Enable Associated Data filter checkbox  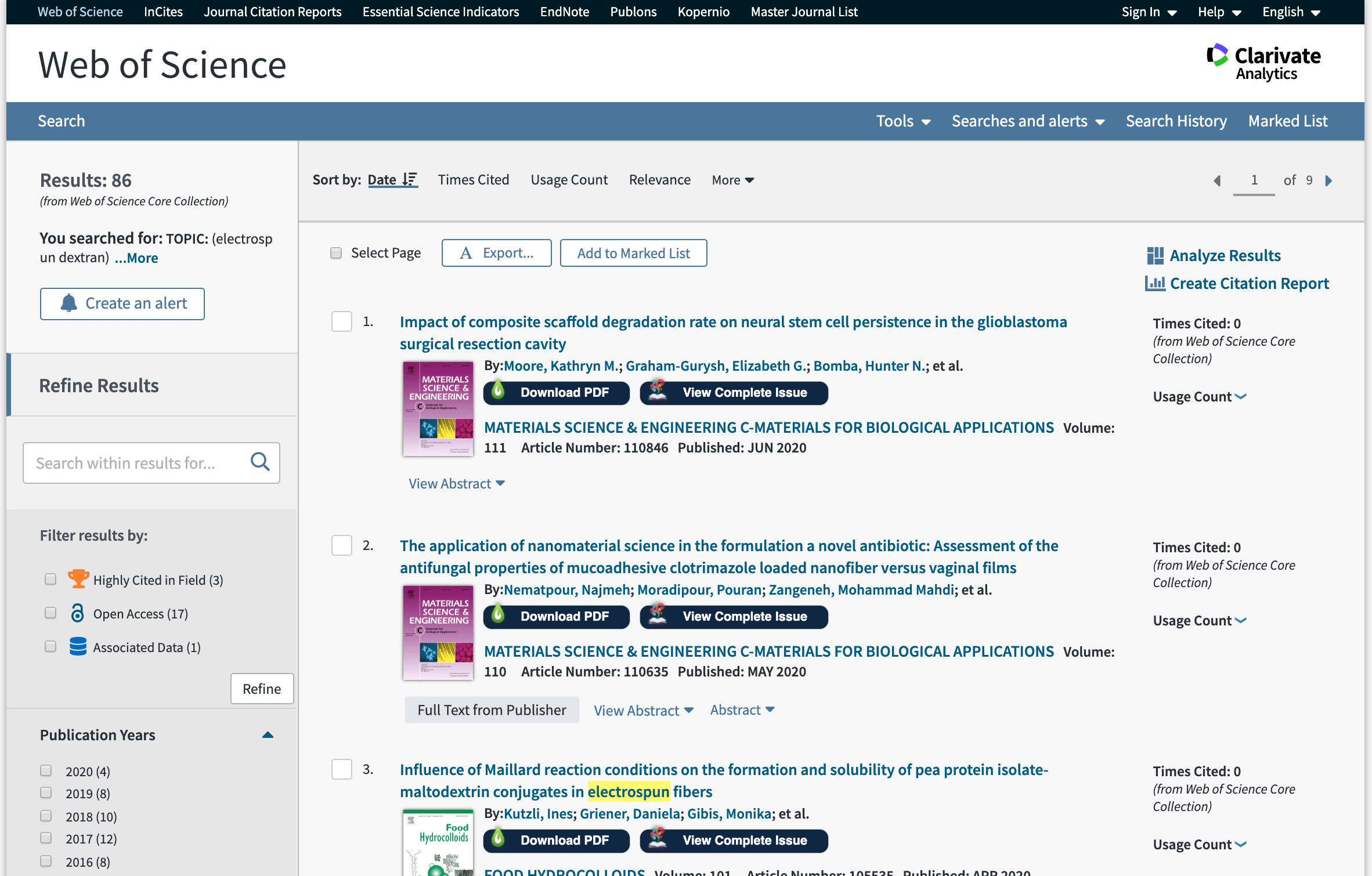(x=50, y=646)
